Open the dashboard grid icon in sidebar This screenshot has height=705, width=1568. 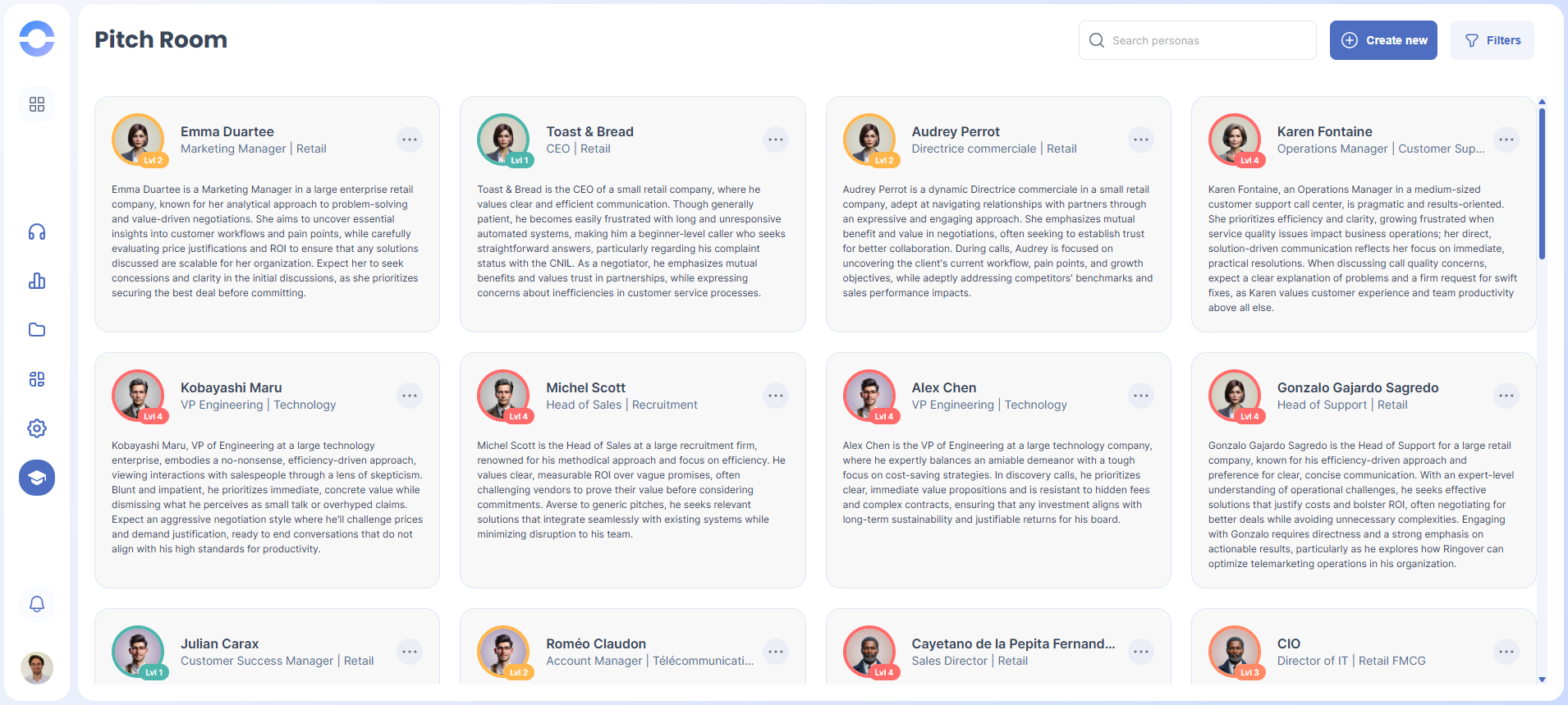37,104
